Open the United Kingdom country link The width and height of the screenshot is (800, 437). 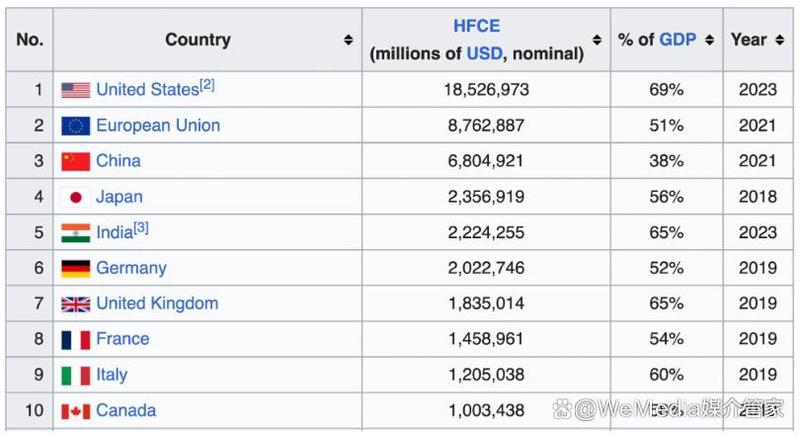pos(157,304)
